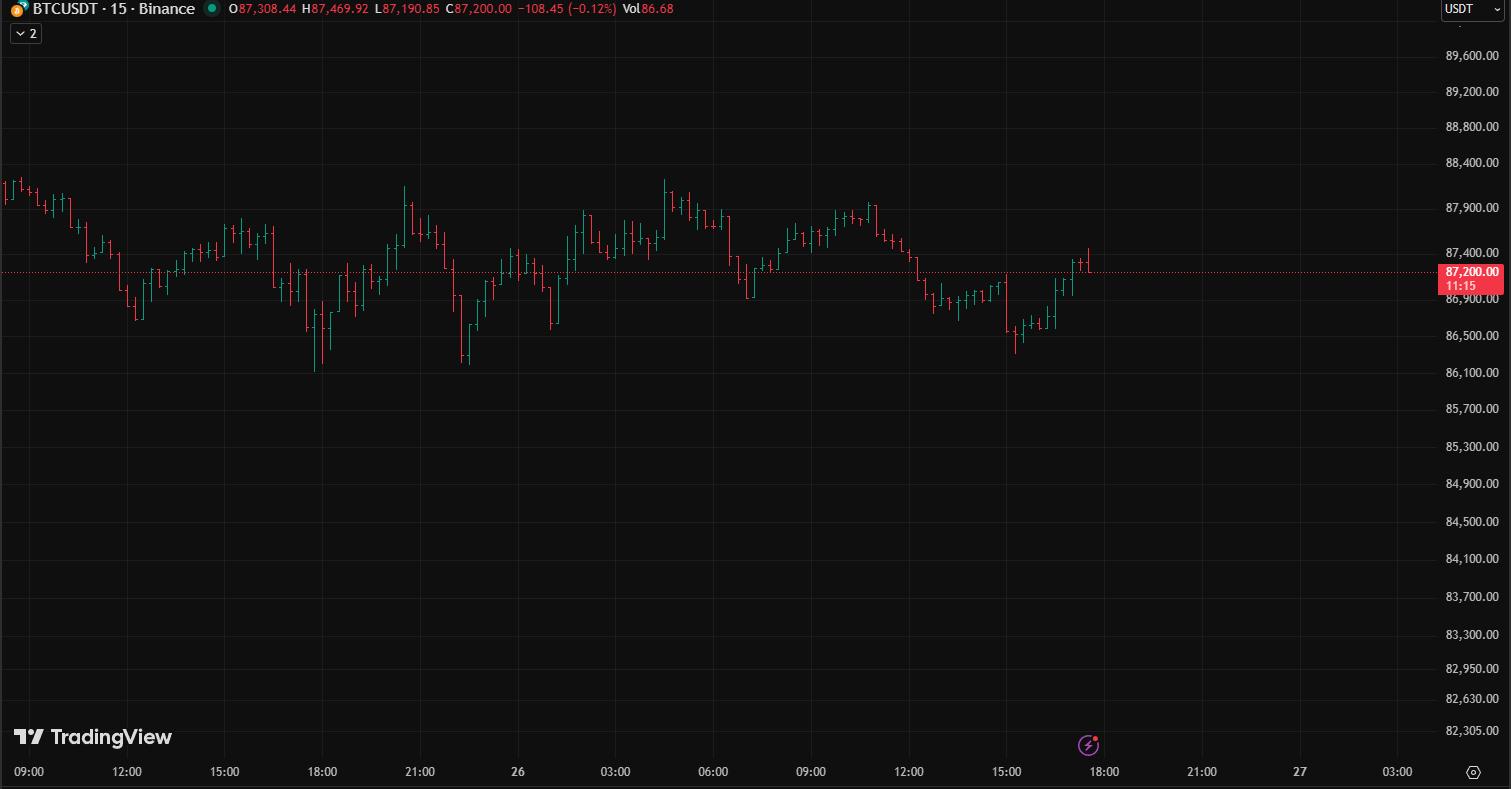Click the green market status indicator
Image resolution: width=1511 pixels, height=789 pixels.
point(211,9)
